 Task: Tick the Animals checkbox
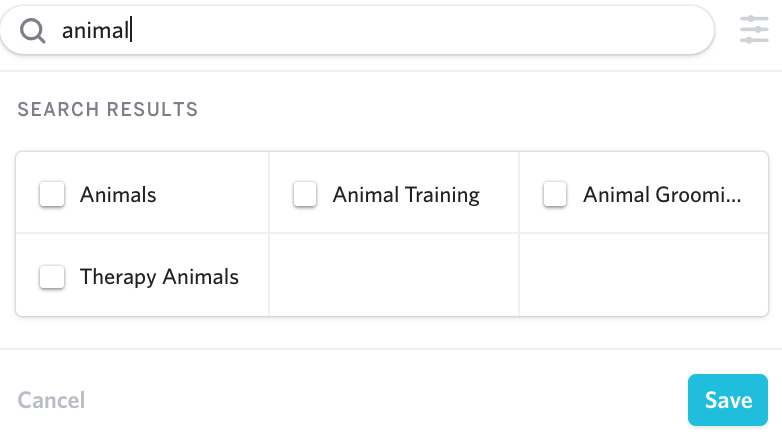pos(52,194)
